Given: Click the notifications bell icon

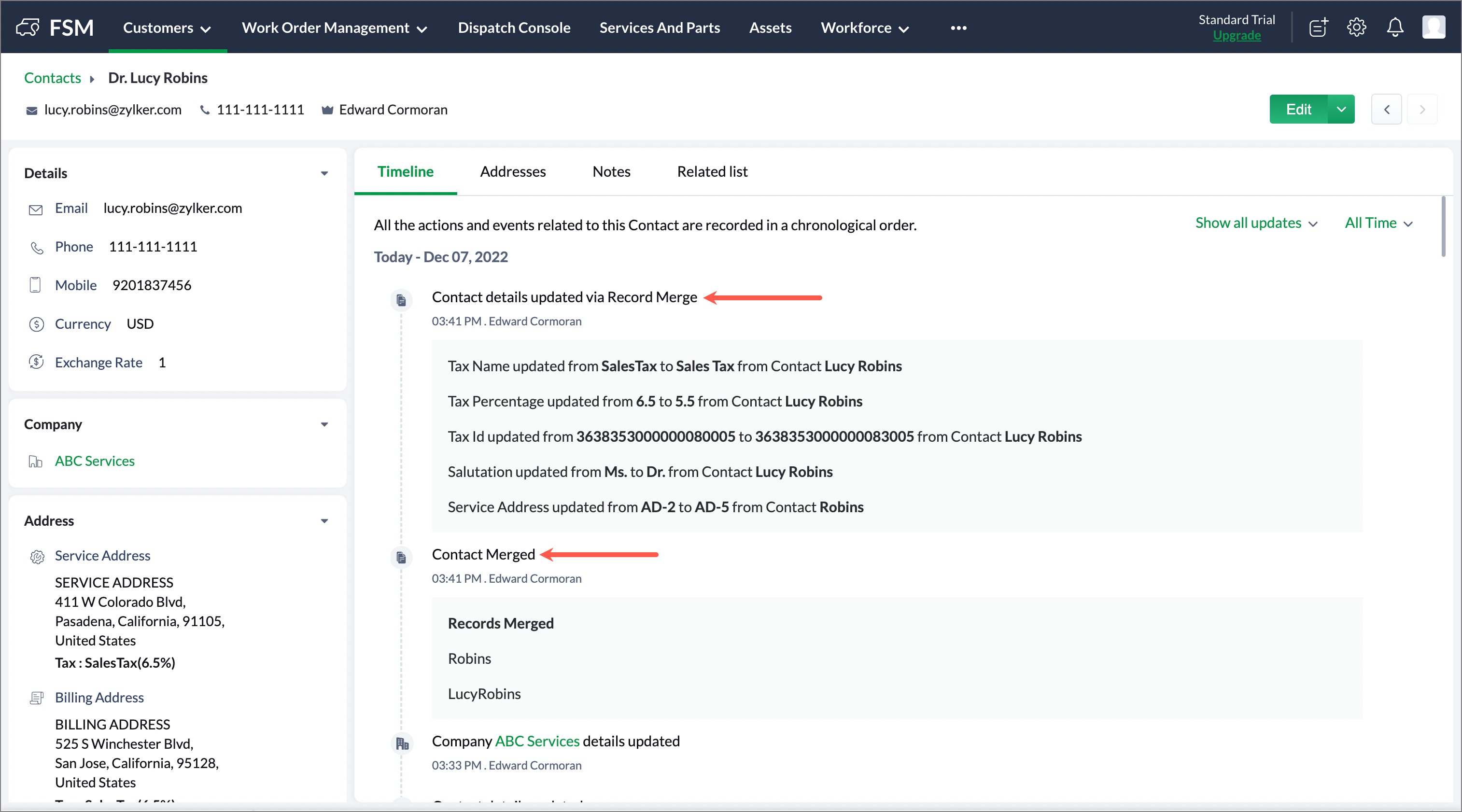Looking at the screenshot, I should [x=1394, y=27].
